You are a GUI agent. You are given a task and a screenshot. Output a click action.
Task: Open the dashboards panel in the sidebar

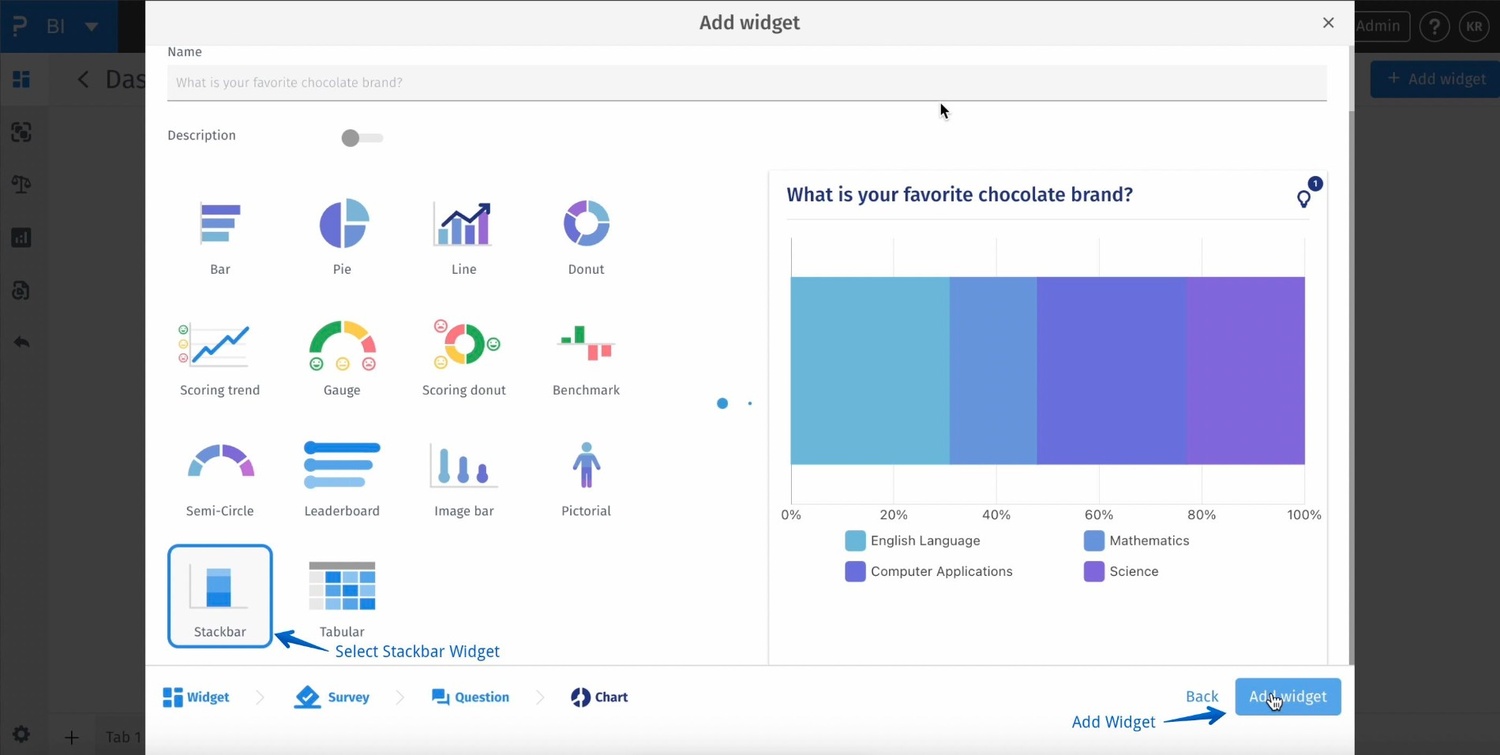tap(22, 79)
